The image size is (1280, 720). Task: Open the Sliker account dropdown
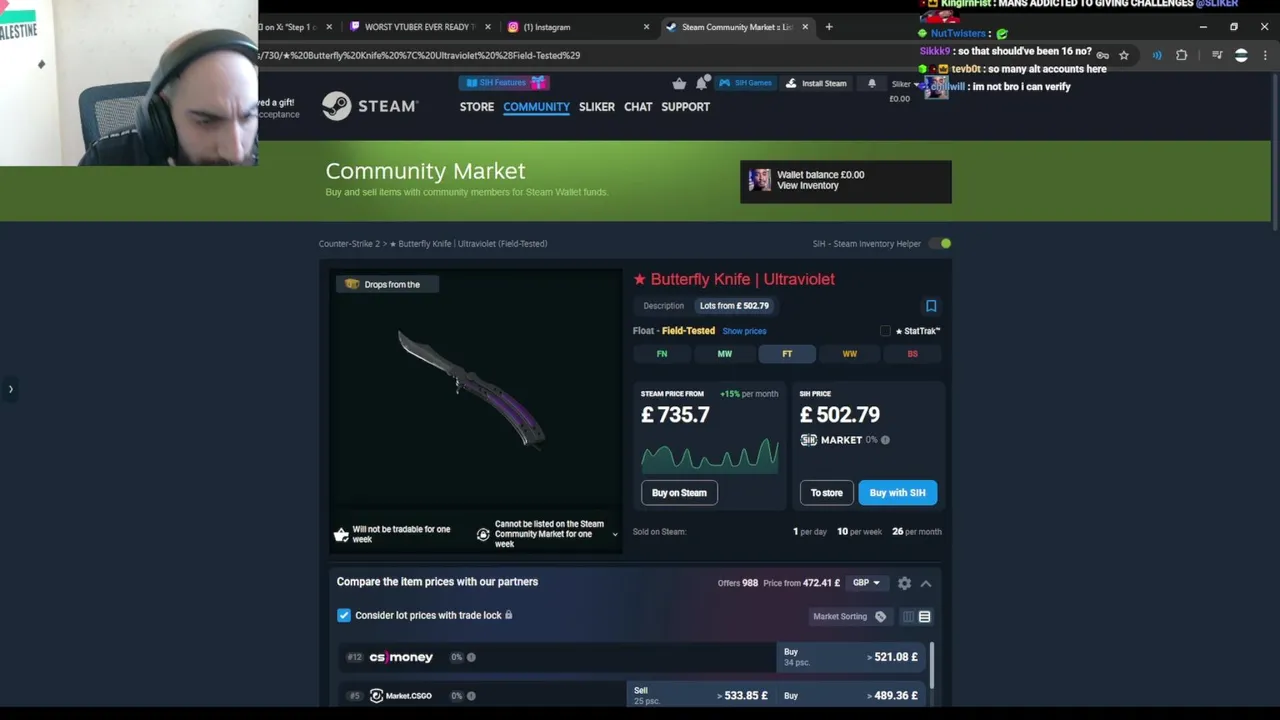903,84
